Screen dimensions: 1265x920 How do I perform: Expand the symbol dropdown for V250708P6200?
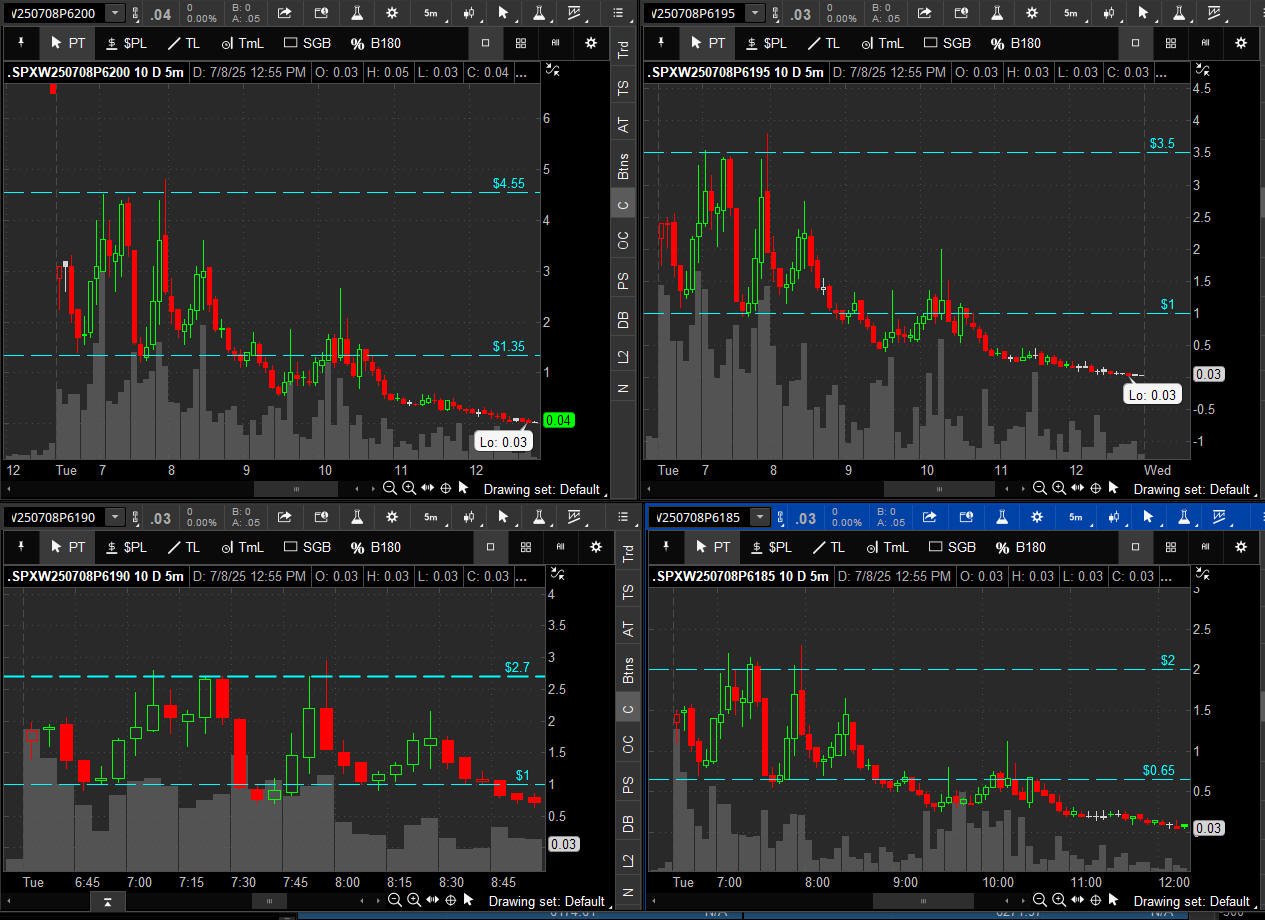click(x=115, y=13)
